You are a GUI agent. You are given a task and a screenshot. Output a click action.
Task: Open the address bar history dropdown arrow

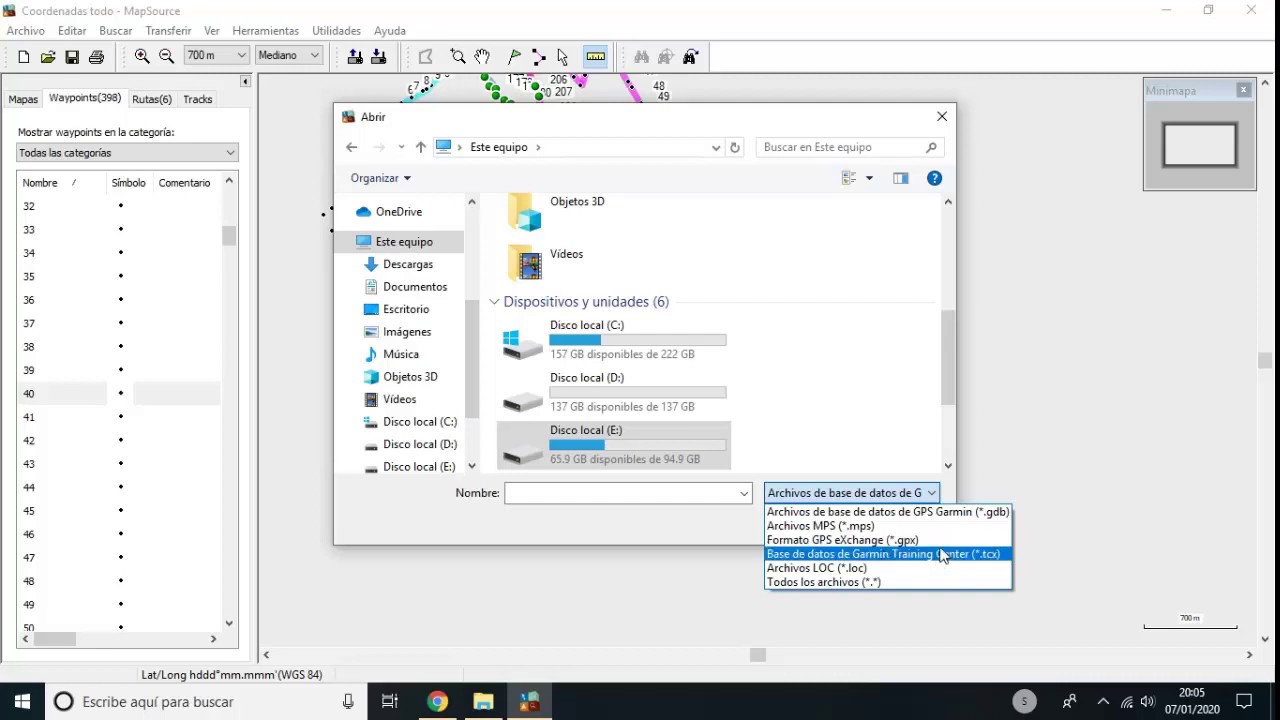pos(716,147)
